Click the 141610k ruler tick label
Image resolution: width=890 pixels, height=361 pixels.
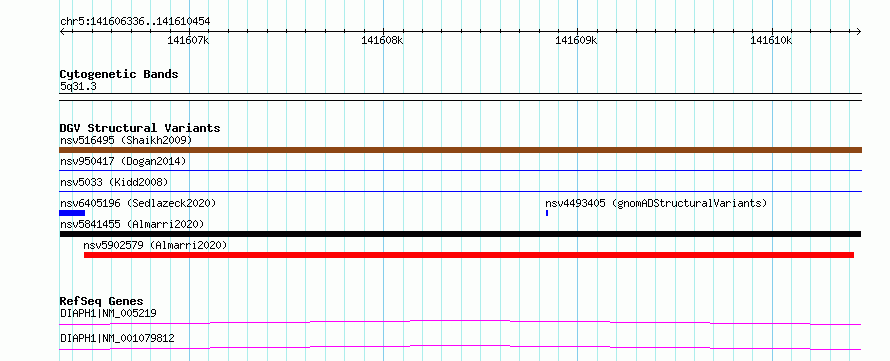click(x=771, y=40)
